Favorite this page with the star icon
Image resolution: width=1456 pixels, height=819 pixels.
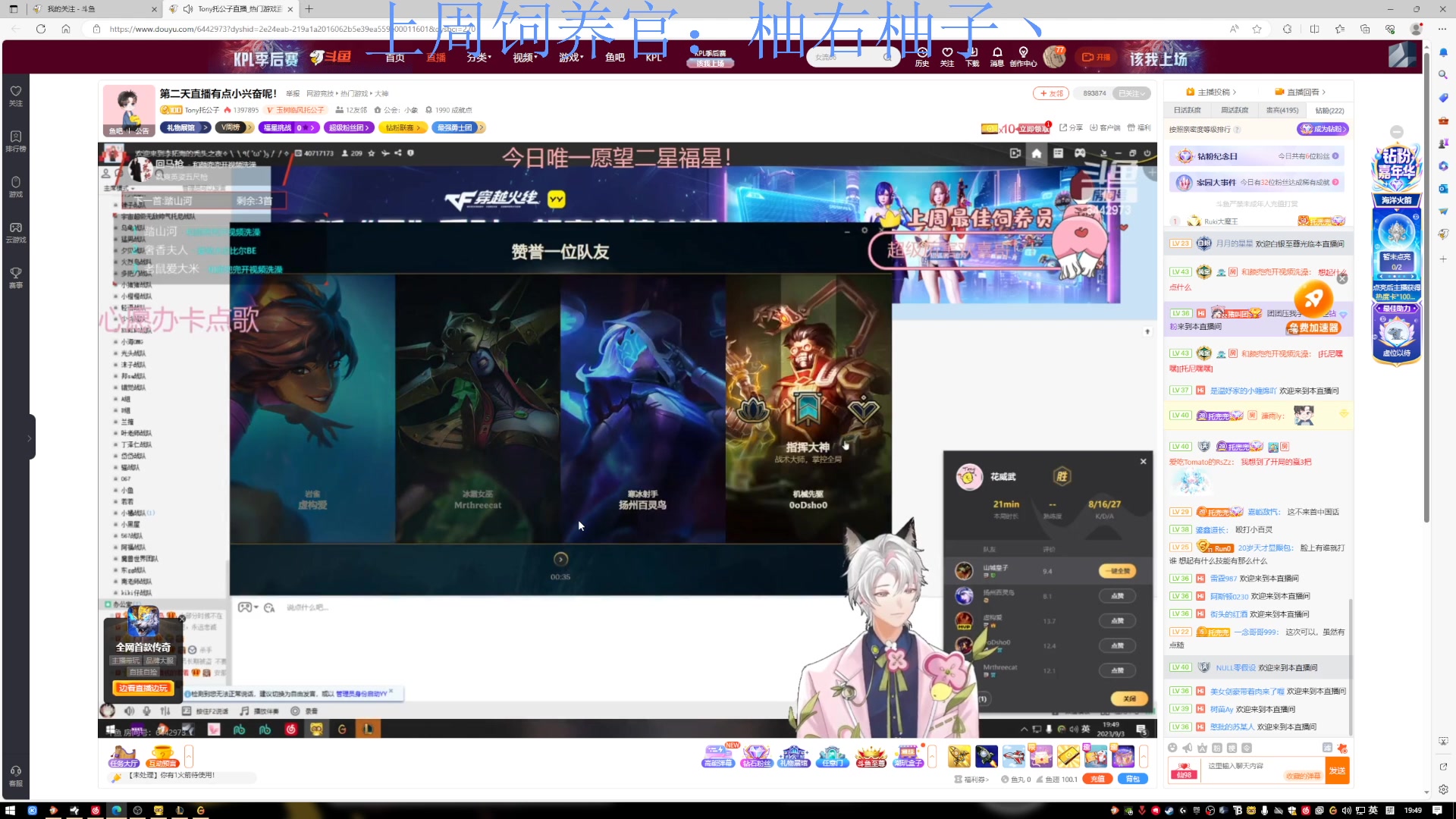[1257, 29]
